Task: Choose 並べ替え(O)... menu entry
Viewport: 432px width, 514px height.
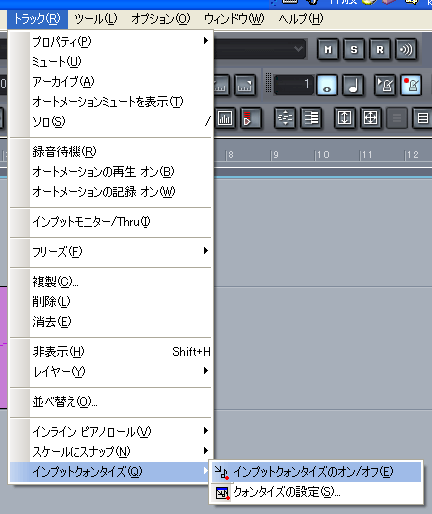Action: 111,402
